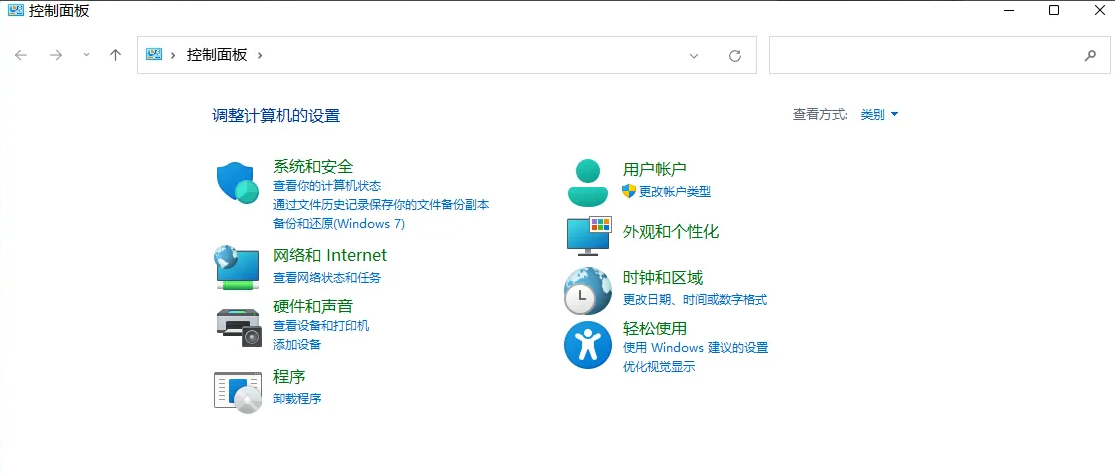Click the 卸载程序 link

coord(297,398)
